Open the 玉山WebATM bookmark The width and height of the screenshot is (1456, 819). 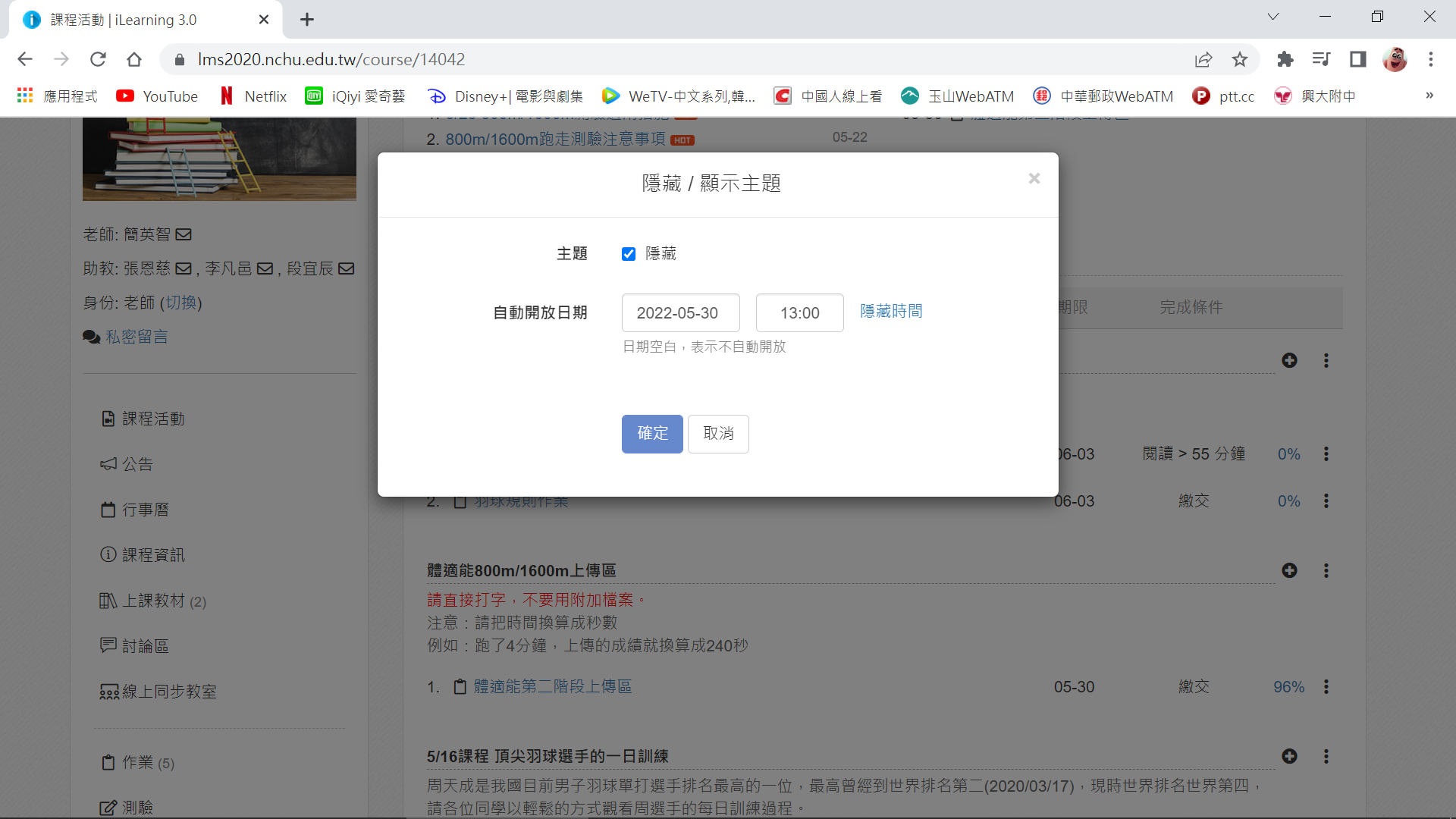click(x=958, y=96)
